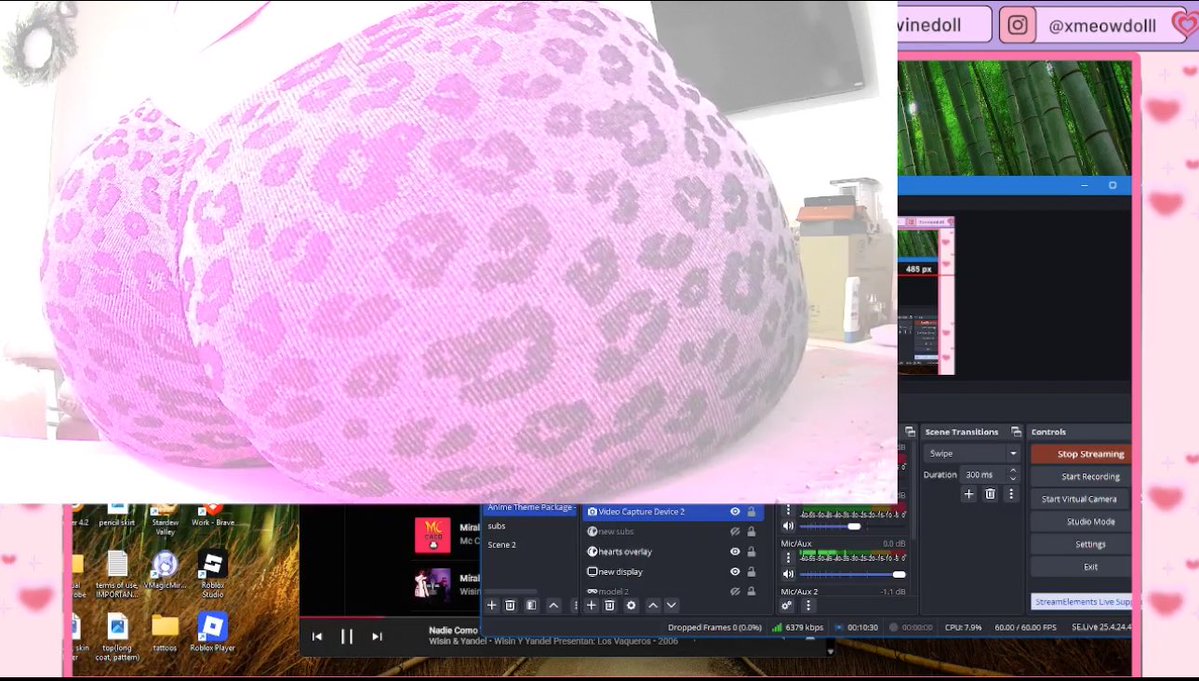The width and height of the screenshot is (1199, 681).
Task: Open the Roblox Player desktop shortcut
Action: pyautogui.click(x=213, y=632)
